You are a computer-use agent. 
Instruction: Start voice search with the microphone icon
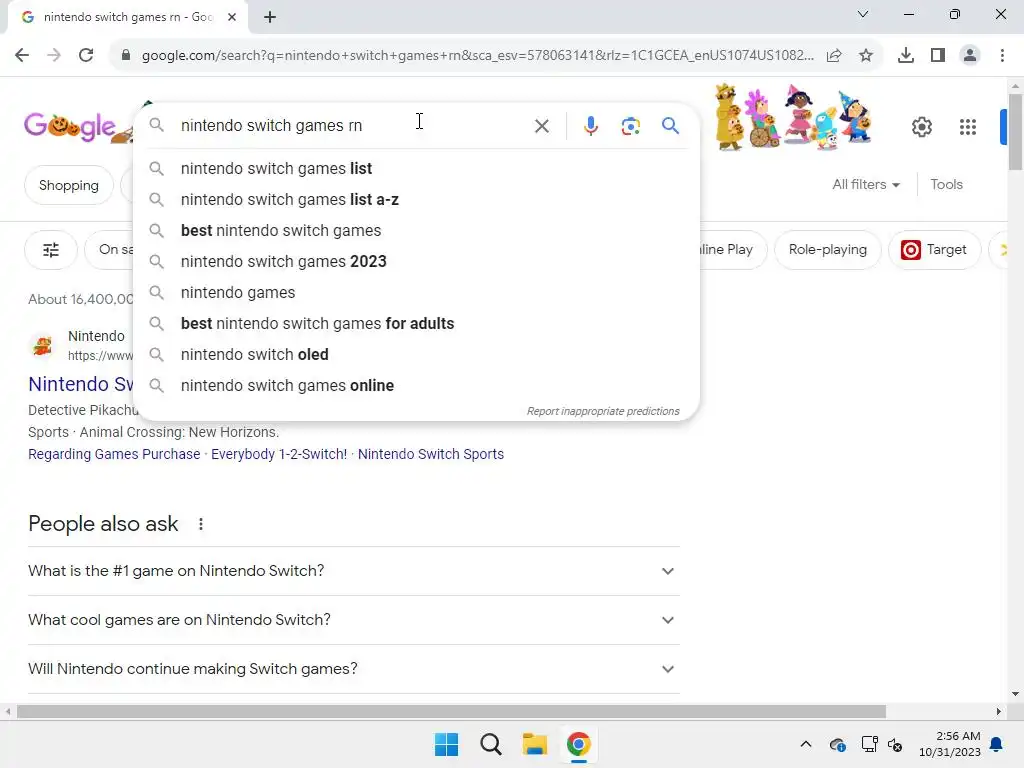(590, 126)
